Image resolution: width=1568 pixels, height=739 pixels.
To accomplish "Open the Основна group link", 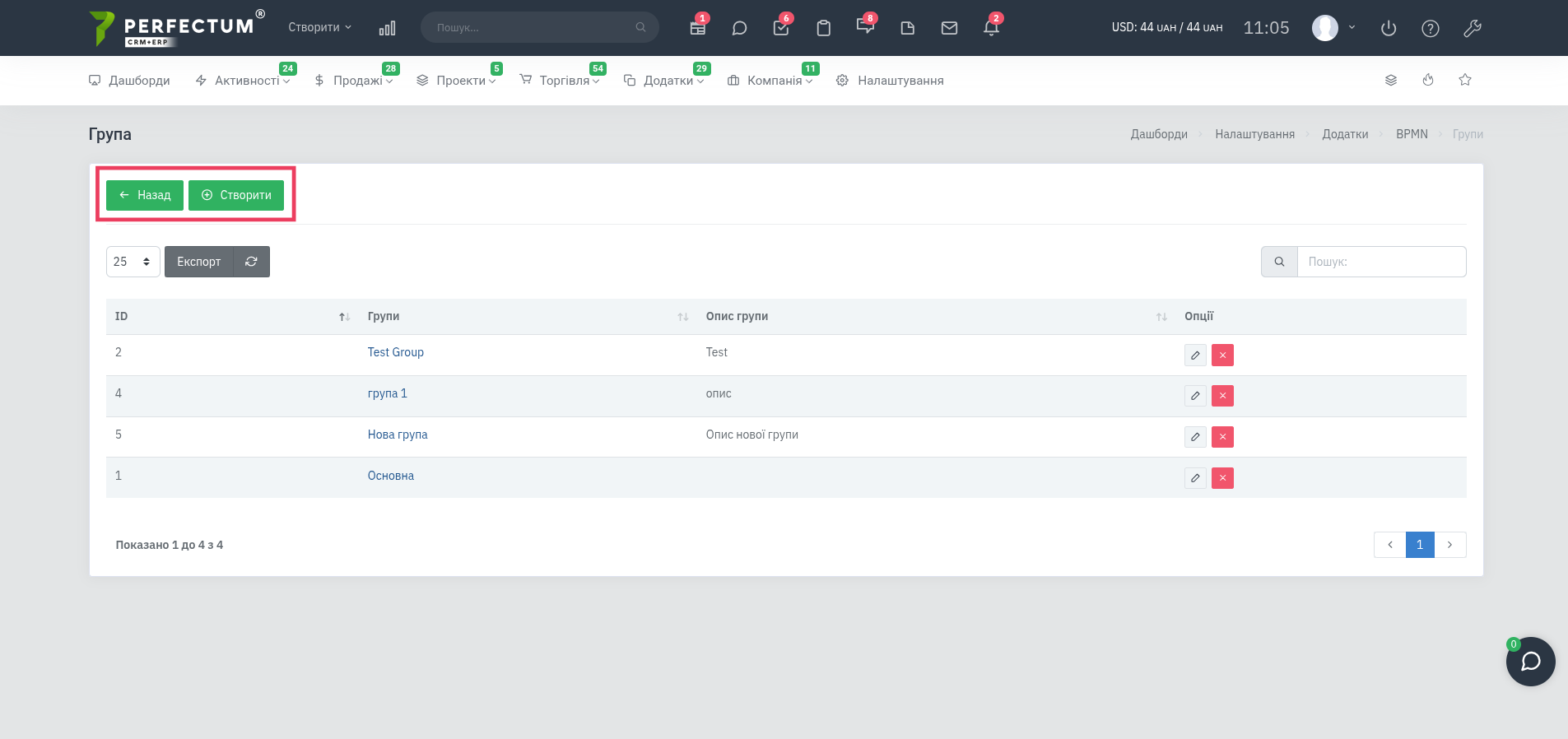I will pyautogui.click(x=390, y=476).
